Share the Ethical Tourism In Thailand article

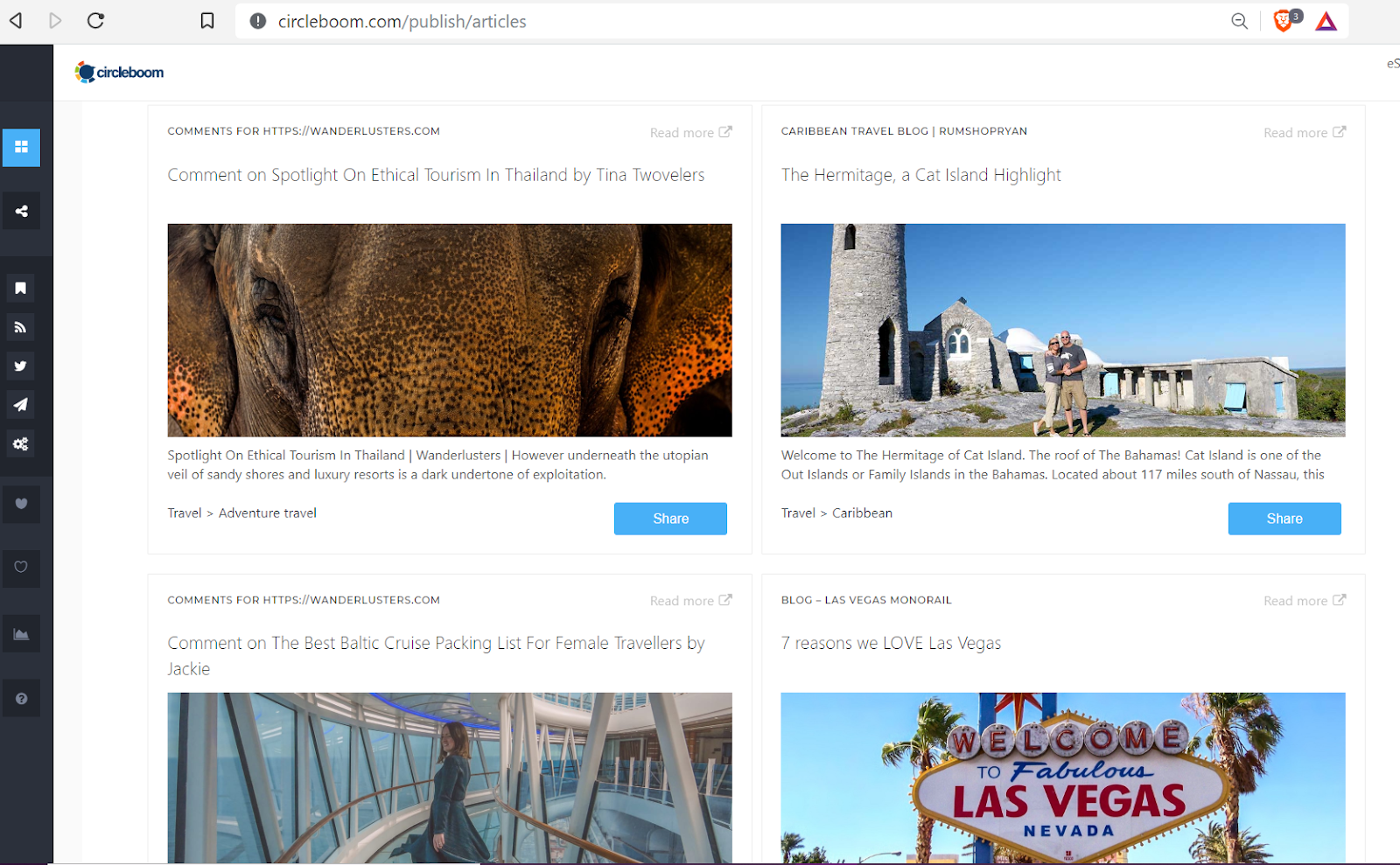click(670, 519)
